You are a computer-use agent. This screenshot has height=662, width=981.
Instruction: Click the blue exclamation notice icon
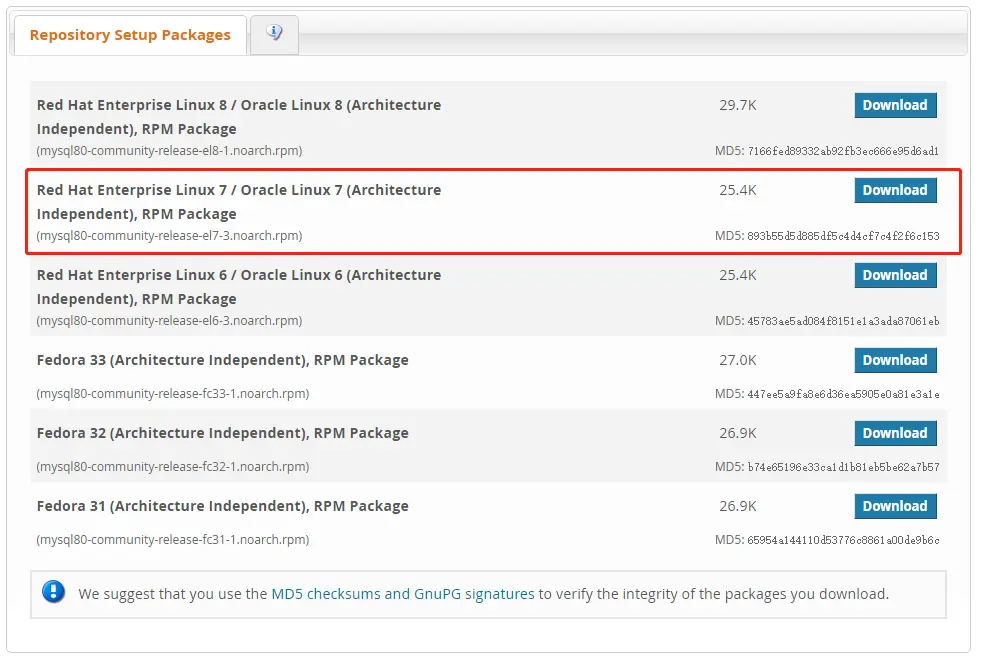tap(53, 591)
